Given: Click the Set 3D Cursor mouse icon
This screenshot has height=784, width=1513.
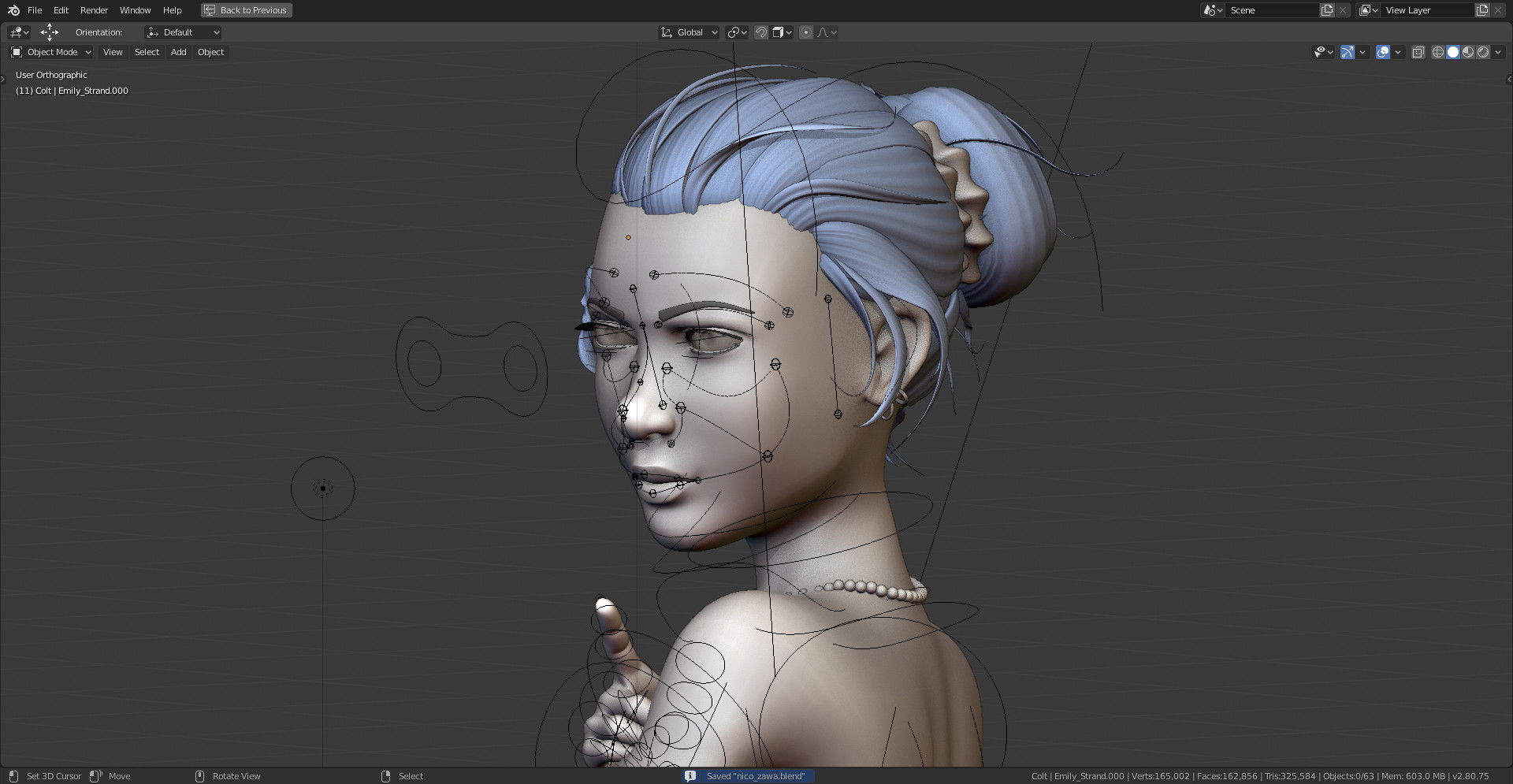Looking at the screenshot, I should [x=13, y=776].
